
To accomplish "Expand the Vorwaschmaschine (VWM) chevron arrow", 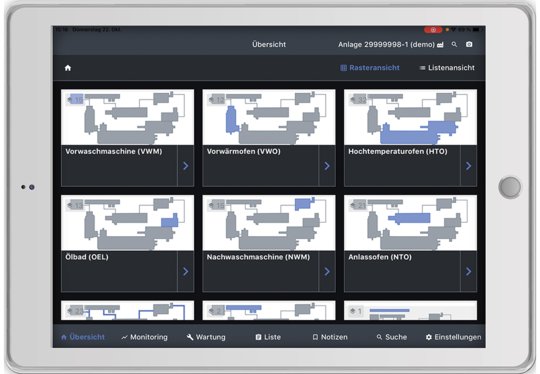I will (x=186, y=166).
